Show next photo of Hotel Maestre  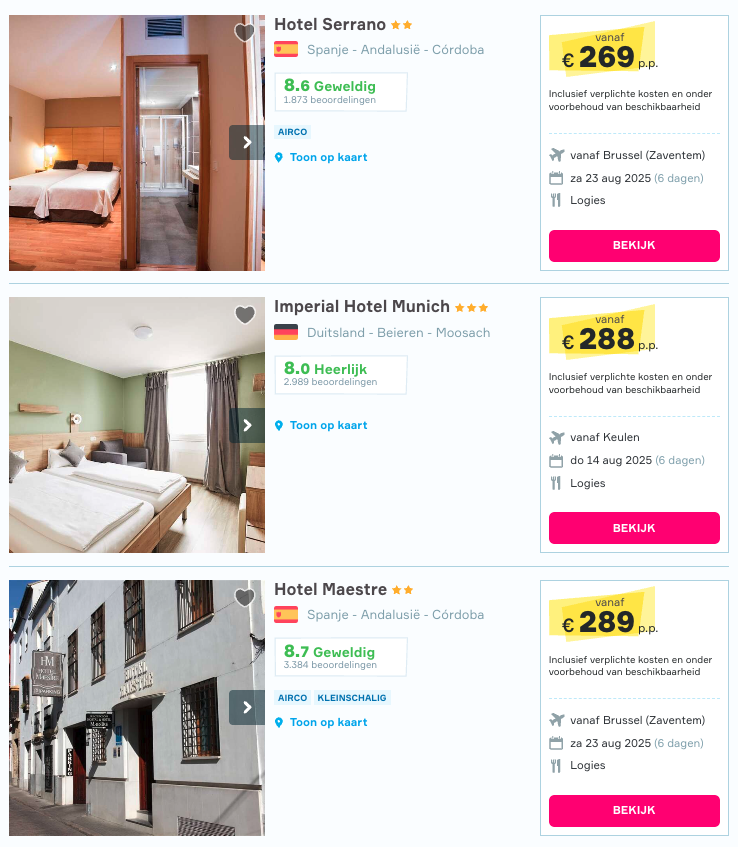click(247, 708)
